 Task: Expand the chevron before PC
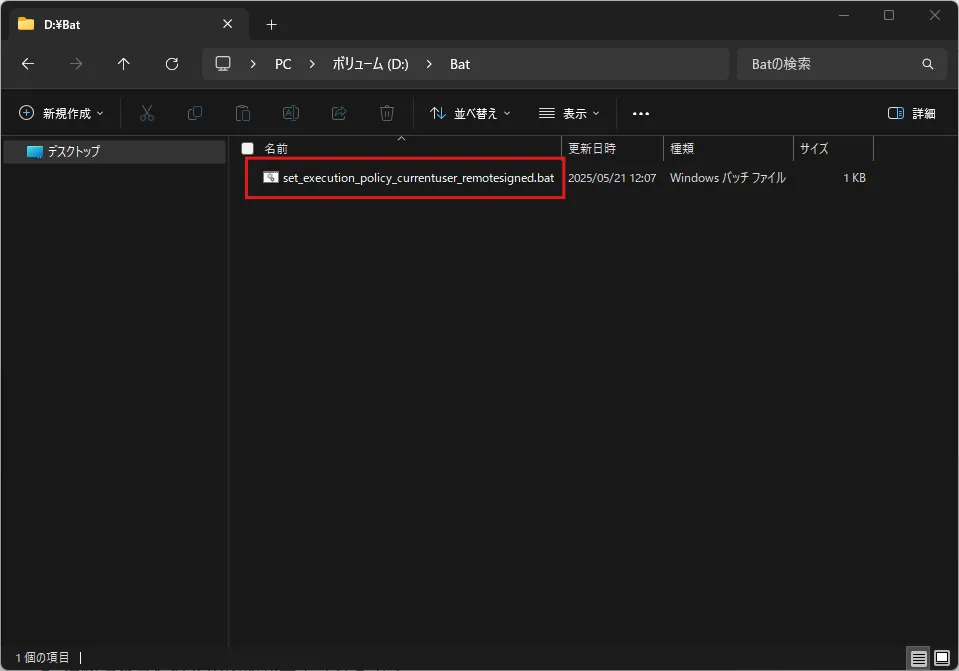click(253, 64)
